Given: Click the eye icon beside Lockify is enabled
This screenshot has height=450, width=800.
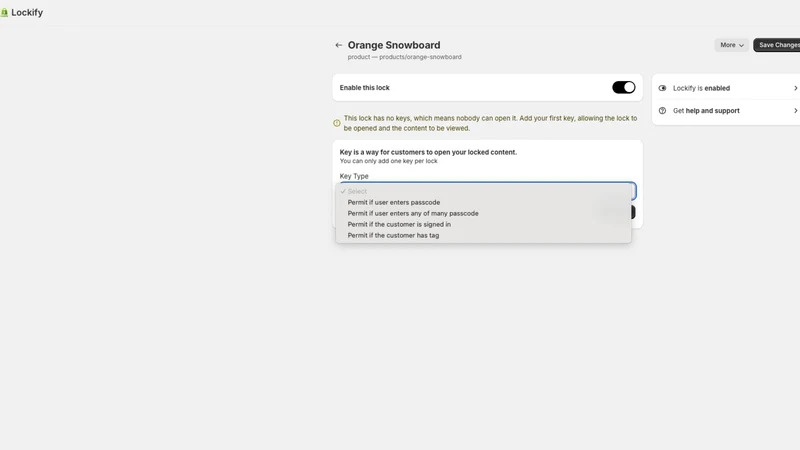Looking at the screenshot, I should click(662, 88).
